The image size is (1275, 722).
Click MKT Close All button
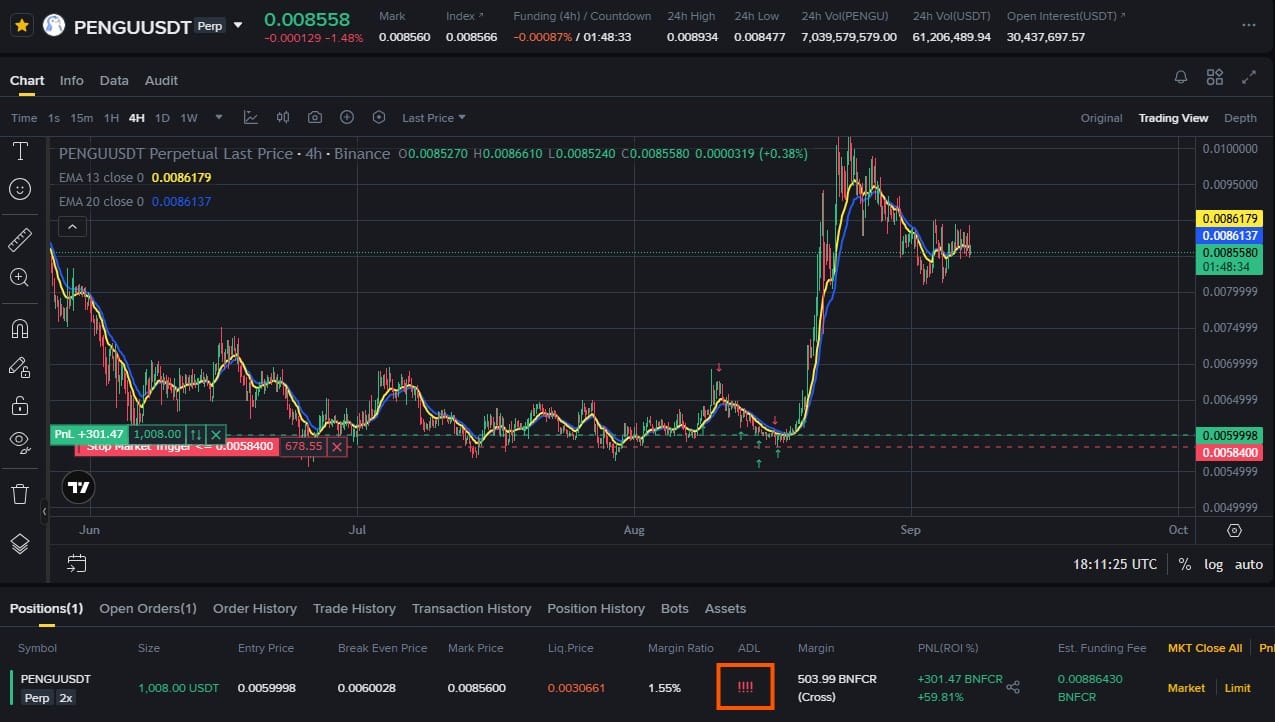tap(1205, 648)
